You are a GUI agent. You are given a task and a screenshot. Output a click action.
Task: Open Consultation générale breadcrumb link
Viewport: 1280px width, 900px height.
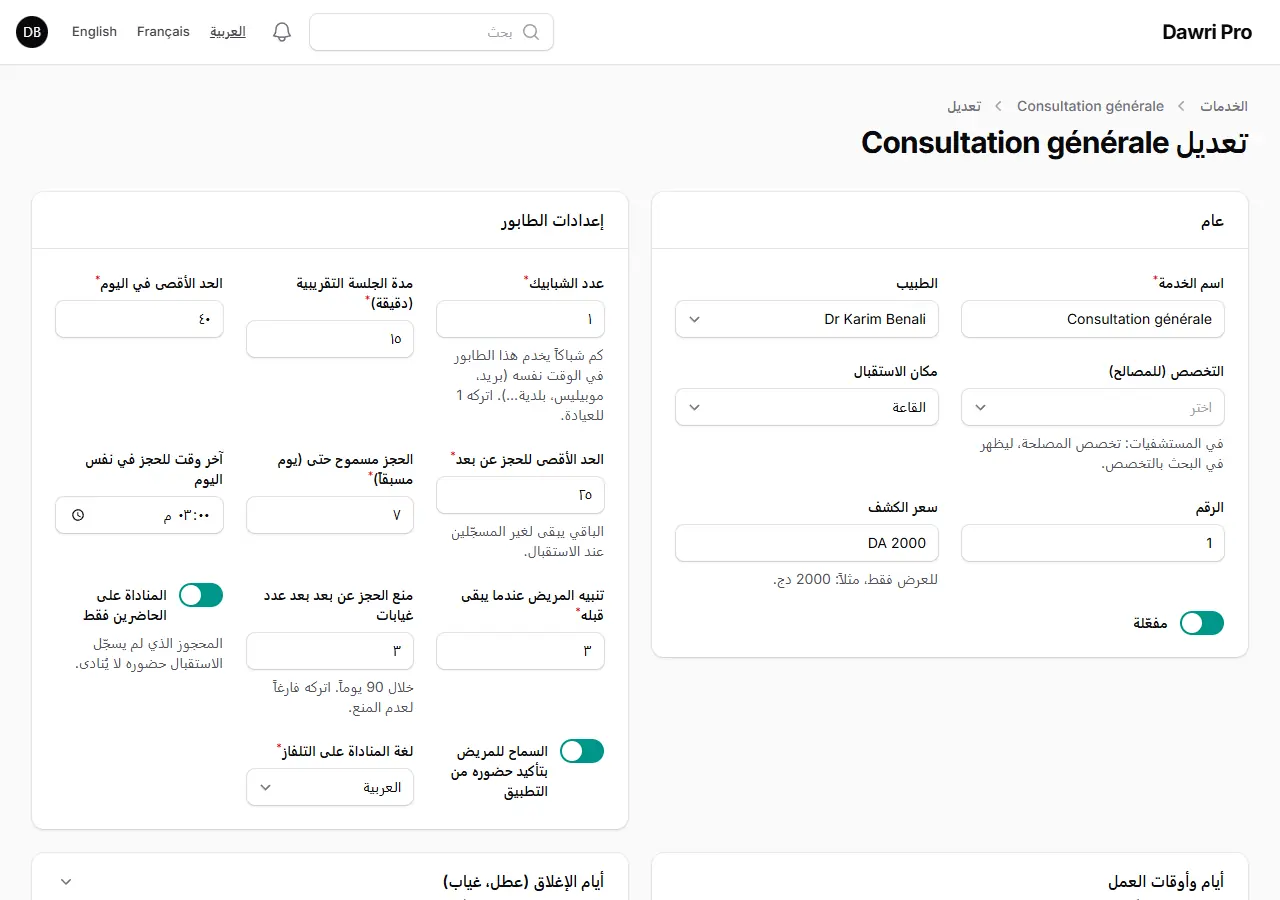[x=1090, y=106]
